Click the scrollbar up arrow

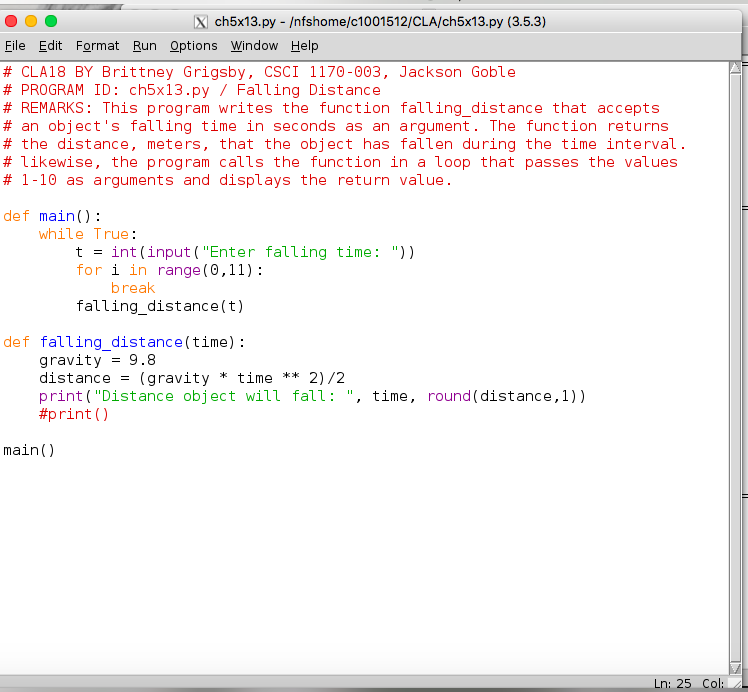(735, 68)
